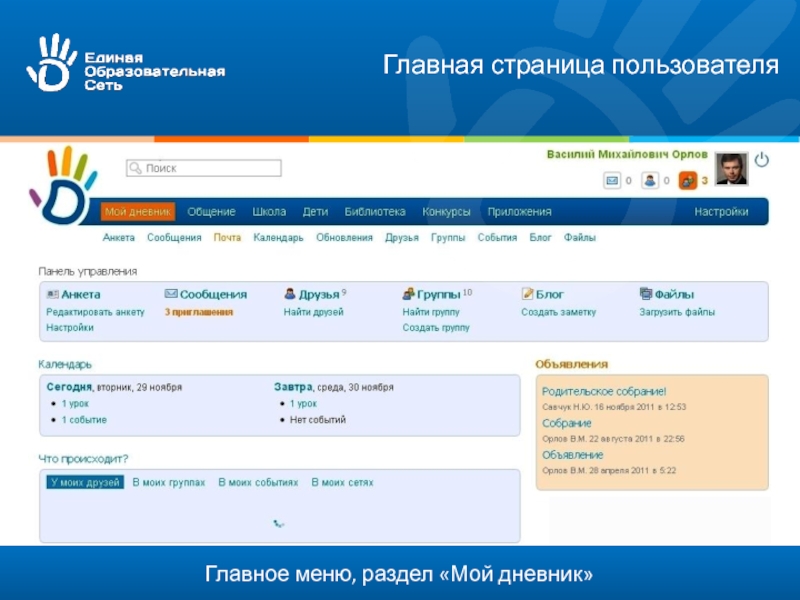Viewport: 800px width, 600px height.
Task: Switch to the В моих группах tab
Action: coord(169,482)
